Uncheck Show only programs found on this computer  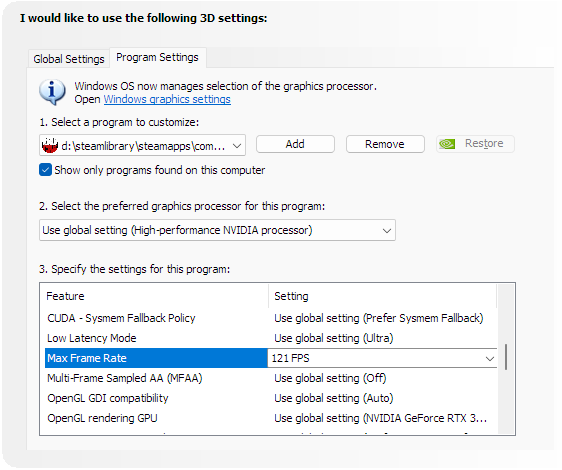coord(45,170)
